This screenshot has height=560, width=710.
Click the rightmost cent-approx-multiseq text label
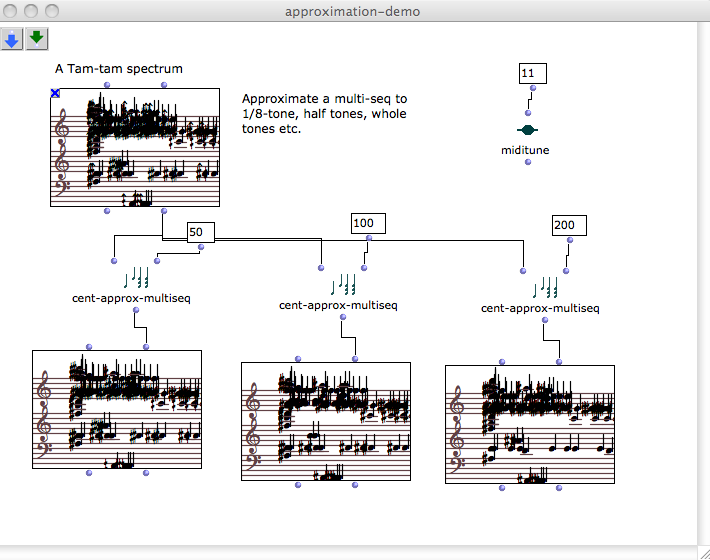tap(540, 309)
